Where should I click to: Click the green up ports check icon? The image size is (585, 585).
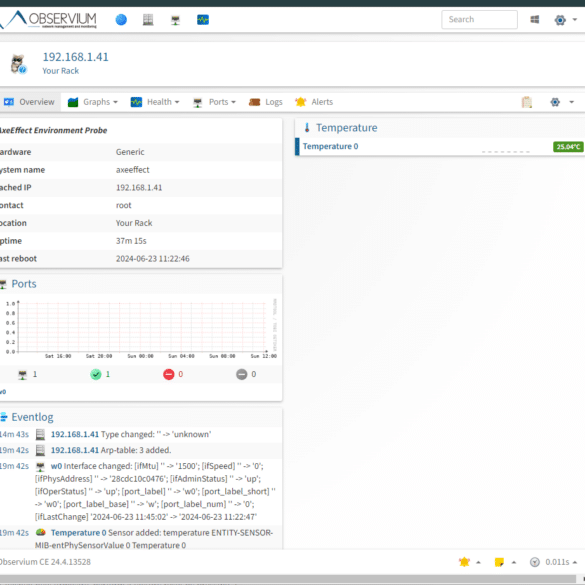click(x=96, y=374)
